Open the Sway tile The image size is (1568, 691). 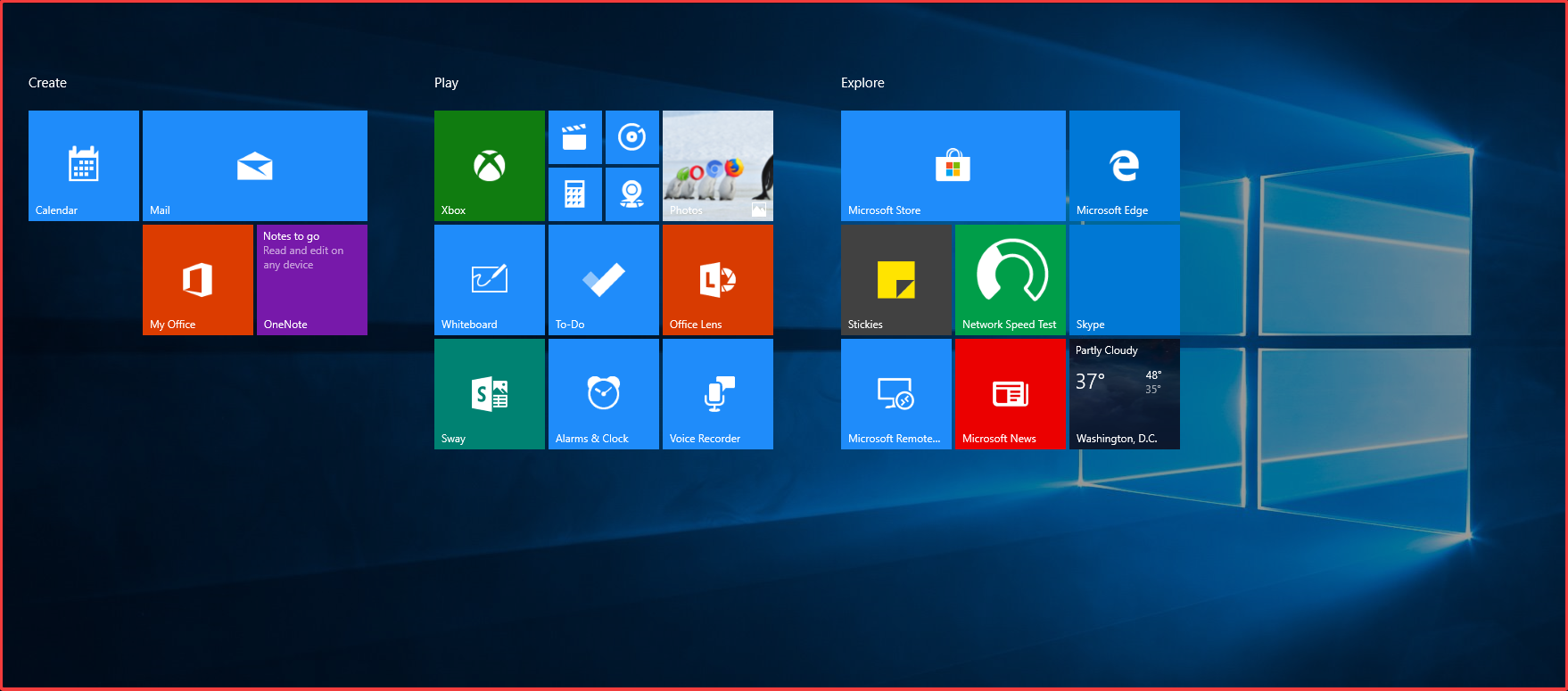pyautogui.click(x=489, y=394)
